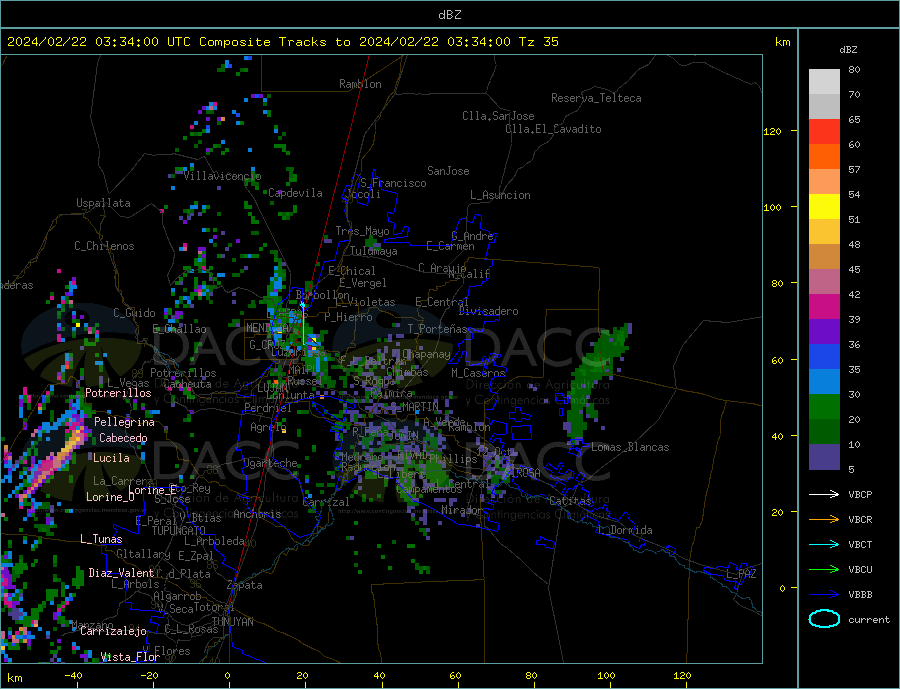Click the 'Divisadero' map label
This screenshot has width=900, height=689.
coord(488,311)
